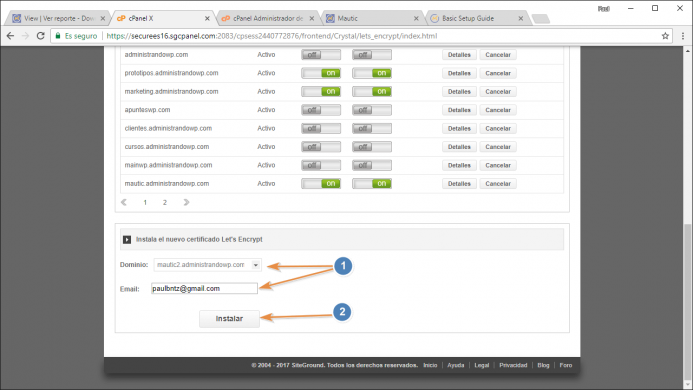Go to previous page arrow in pagination
This screenshot has width=693, height=390.
(124, 202)
